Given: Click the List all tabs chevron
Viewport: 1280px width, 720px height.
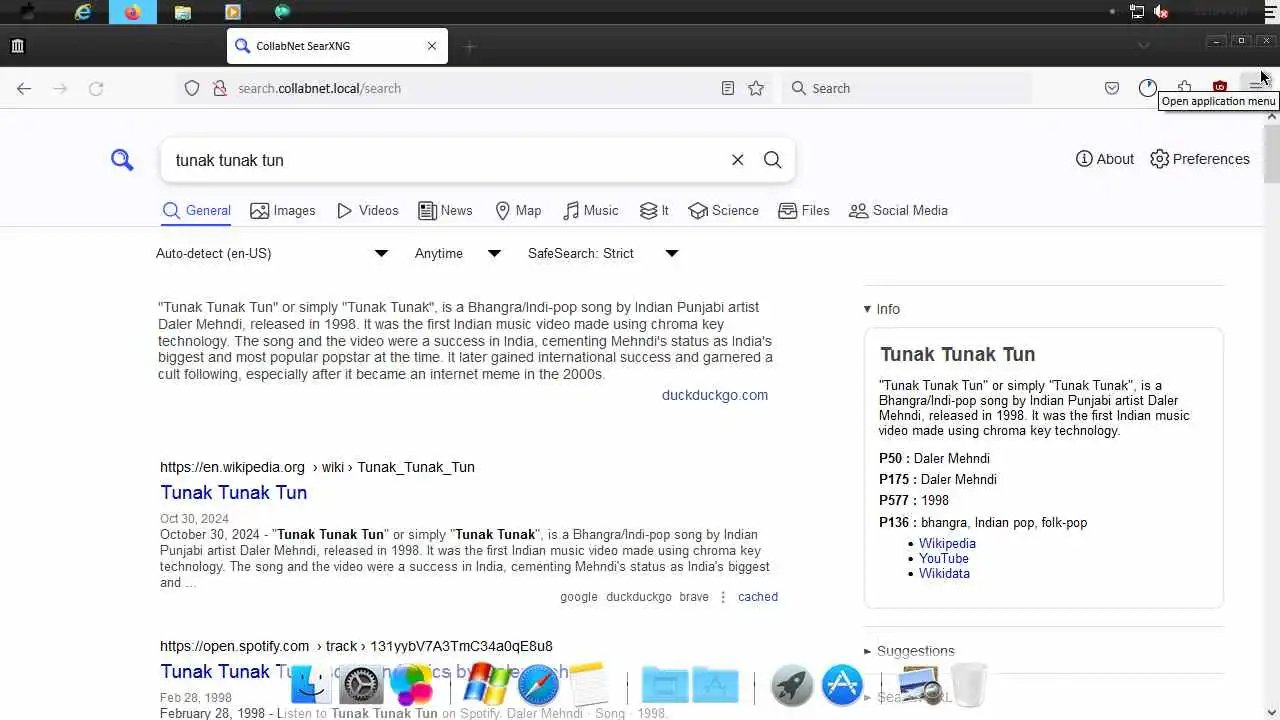Looking at the screenshot, I should [x=1144, y=45].
